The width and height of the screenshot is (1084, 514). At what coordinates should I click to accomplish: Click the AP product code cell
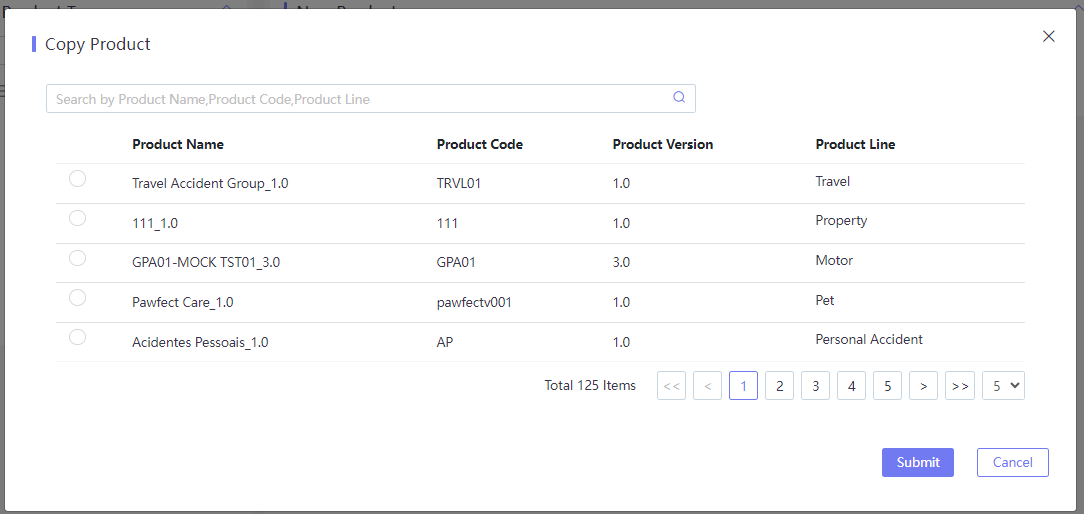[445, 342]
